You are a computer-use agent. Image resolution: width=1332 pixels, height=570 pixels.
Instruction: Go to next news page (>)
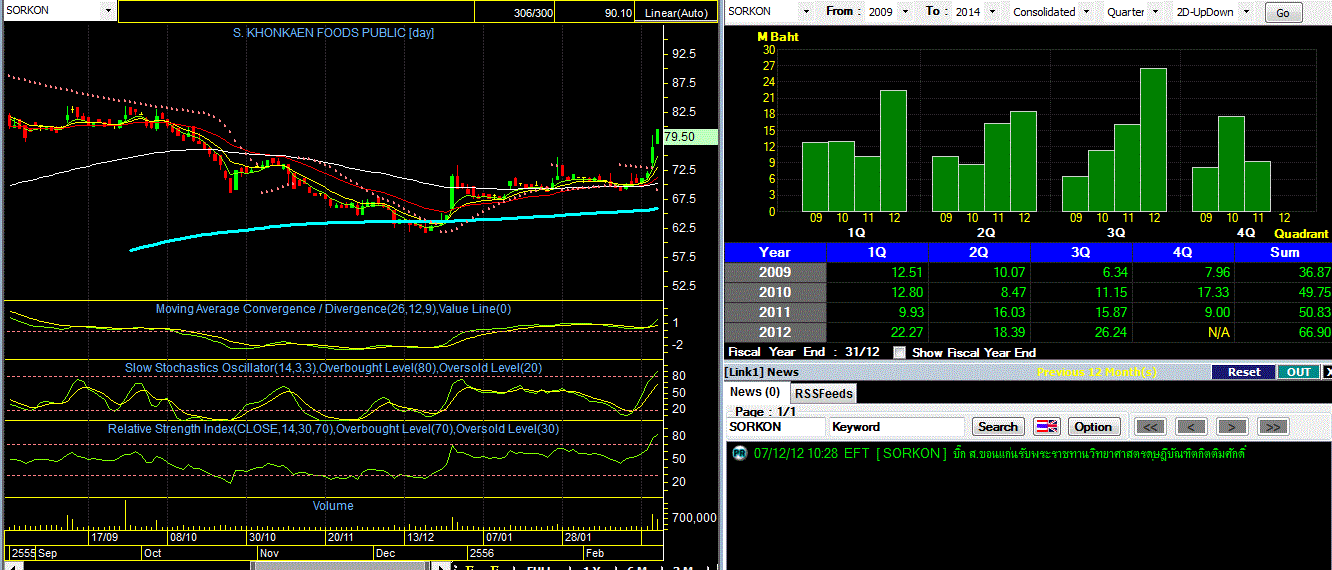pyautogui.click(x=1231, y=426)
